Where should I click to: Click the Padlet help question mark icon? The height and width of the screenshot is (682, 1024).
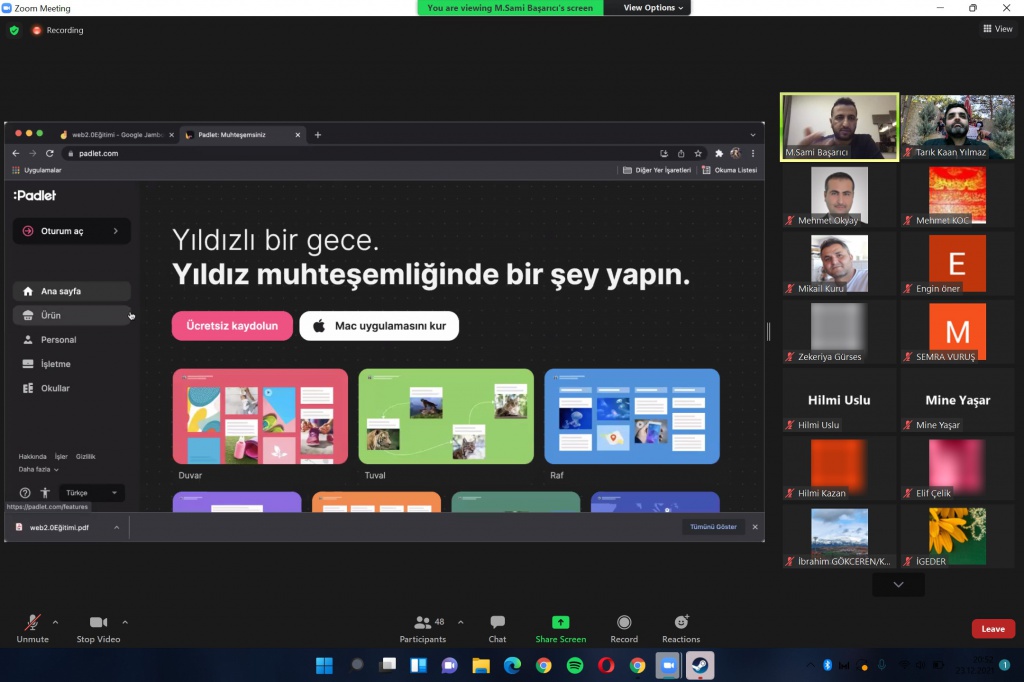point(25,493)
